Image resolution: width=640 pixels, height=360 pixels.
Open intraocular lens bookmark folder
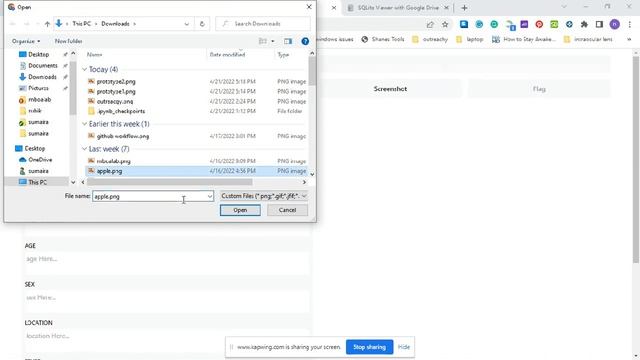(588, 40)
